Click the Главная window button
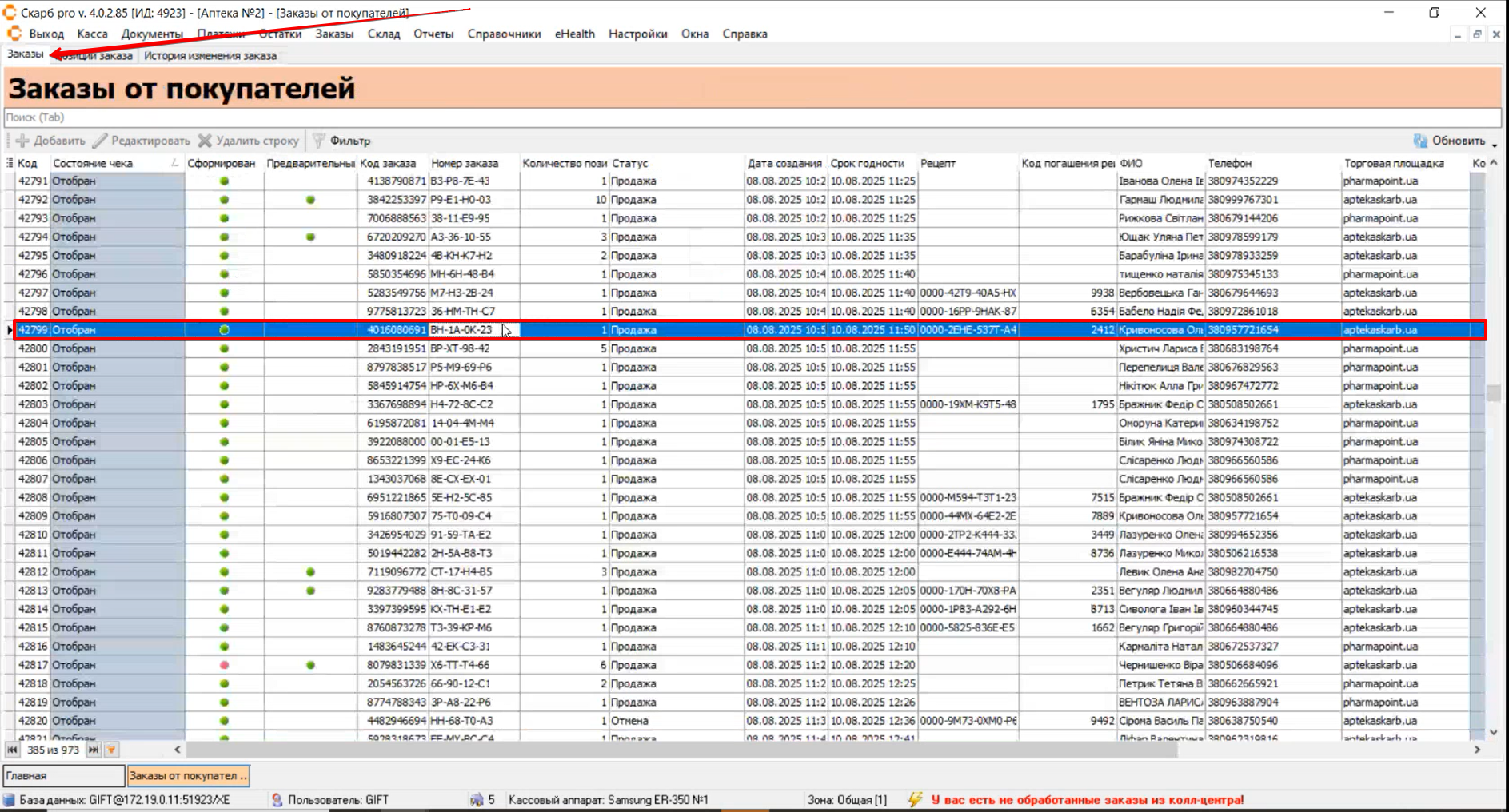Viewport: 1509px width, 812px height. (64, 775)
